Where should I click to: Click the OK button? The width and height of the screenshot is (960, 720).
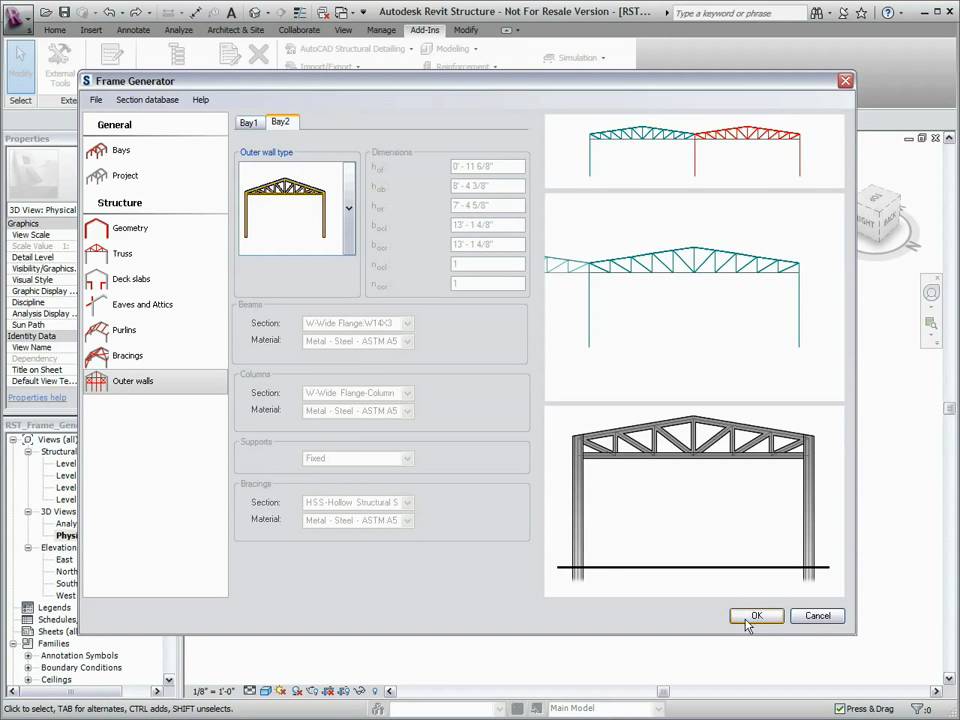tap(757, 616)
